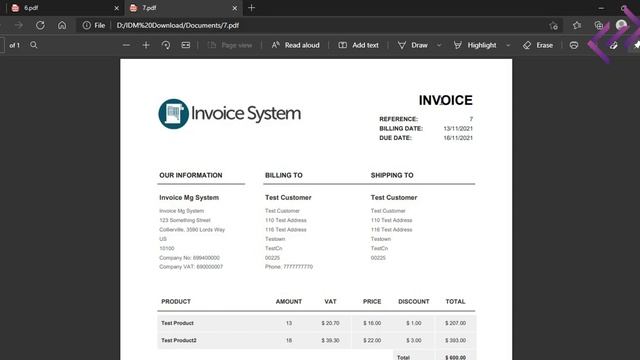
Task: Expand Draw tool options dropdown
Action: (439, 45)
